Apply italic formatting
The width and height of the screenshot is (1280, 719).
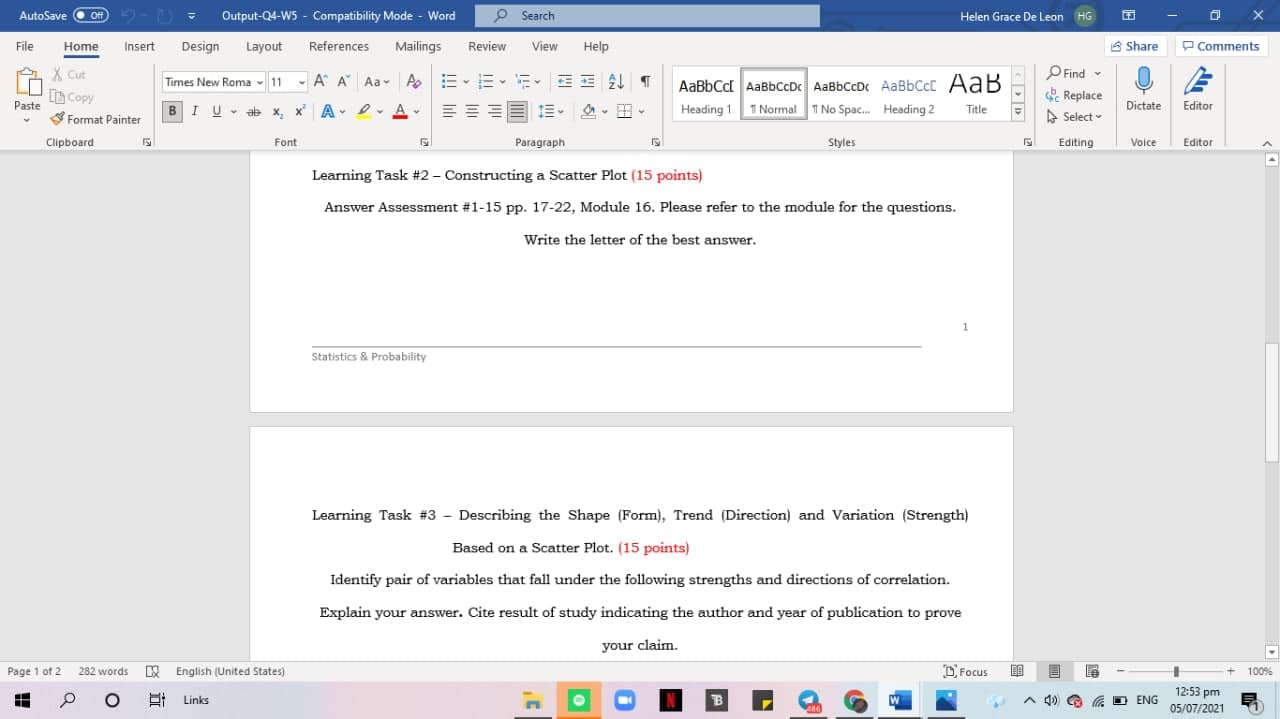194,111
